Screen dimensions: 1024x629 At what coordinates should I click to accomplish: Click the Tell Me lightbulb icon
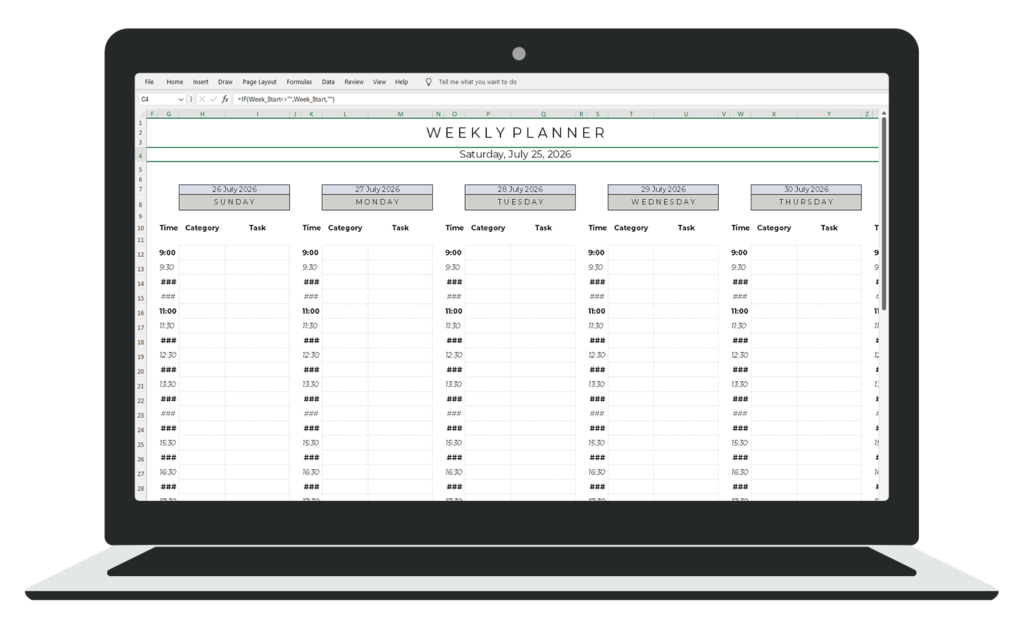pyautogui.click(x=428, y=82)
